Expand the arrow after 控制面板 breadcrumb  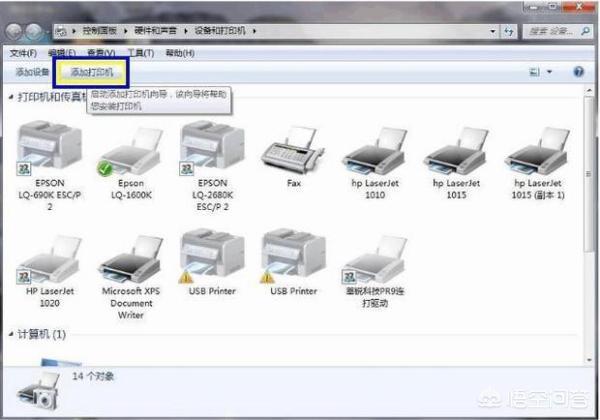[x=126, y=31]
